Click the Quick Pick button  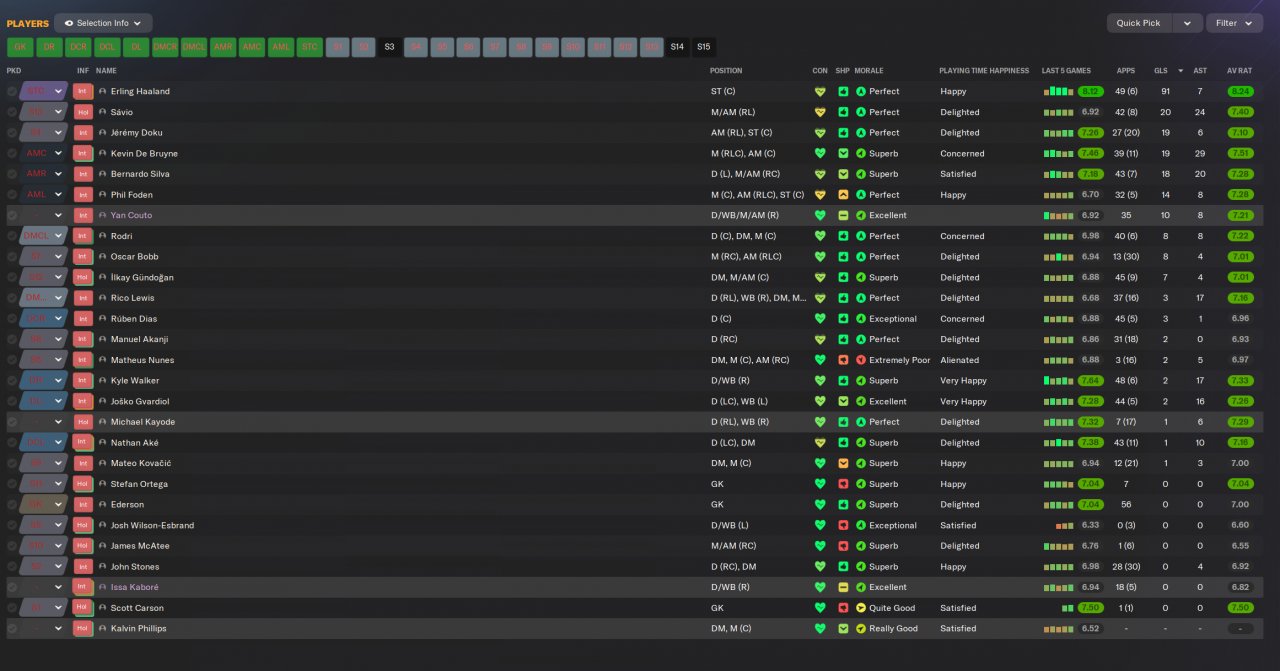pos(1139,23)
